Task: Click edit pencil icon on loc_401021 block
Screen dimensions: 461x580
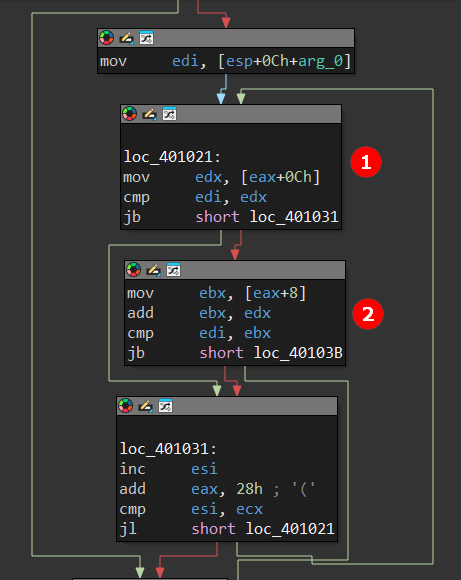Action: [149, 114]
